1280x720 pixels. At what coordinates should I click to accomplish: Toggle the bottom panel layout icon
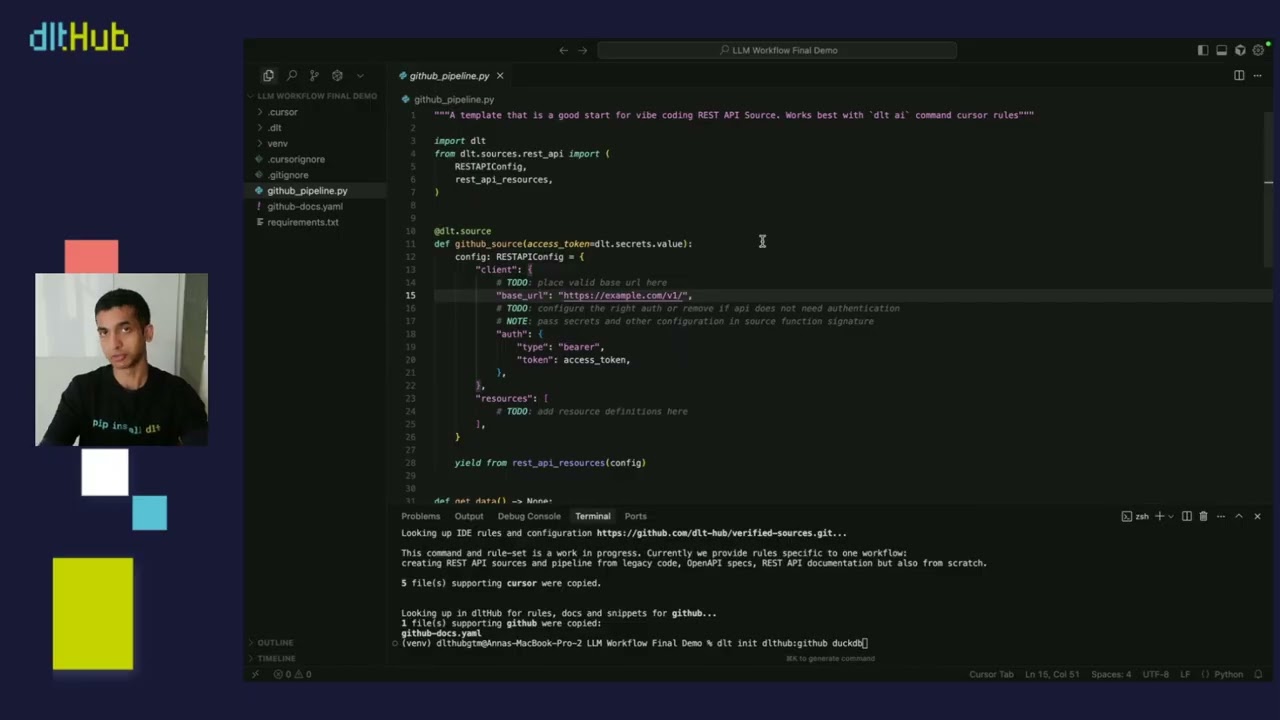[x=1221, y=50]
